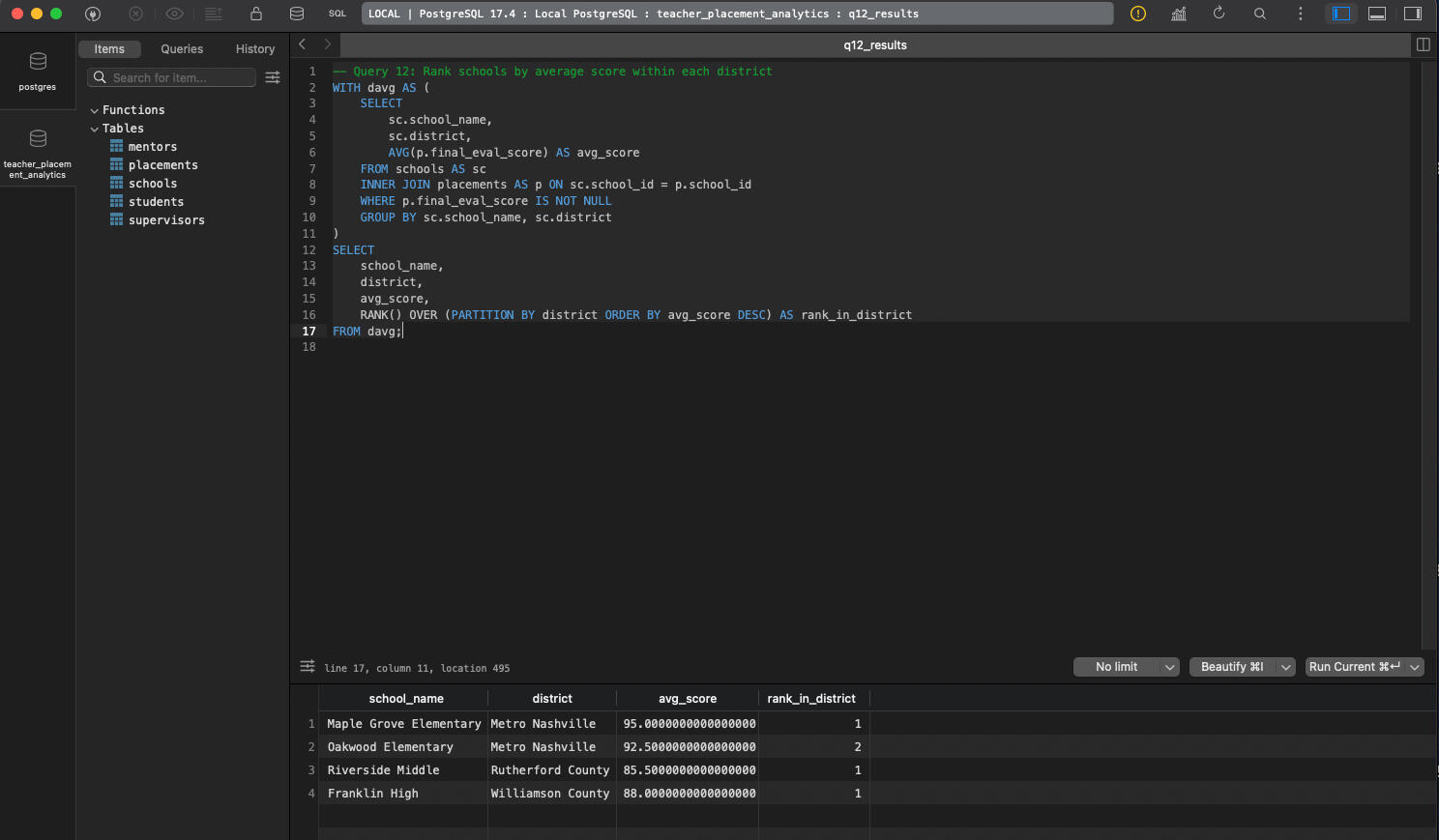Screen dimensions: 1439x840
Task: Collapse the Tables tree section
Action: click(x=95, y=129)
